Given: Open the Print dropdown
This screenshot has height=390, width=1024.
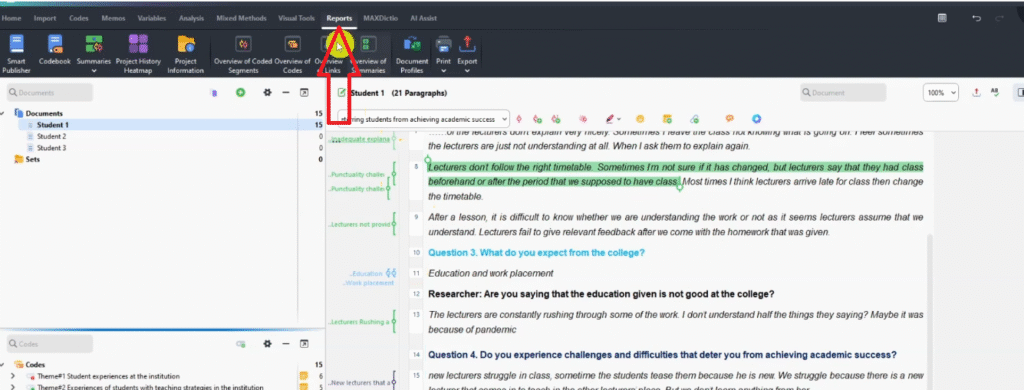Looking at the screenshot, I should (x=443, y=54).
